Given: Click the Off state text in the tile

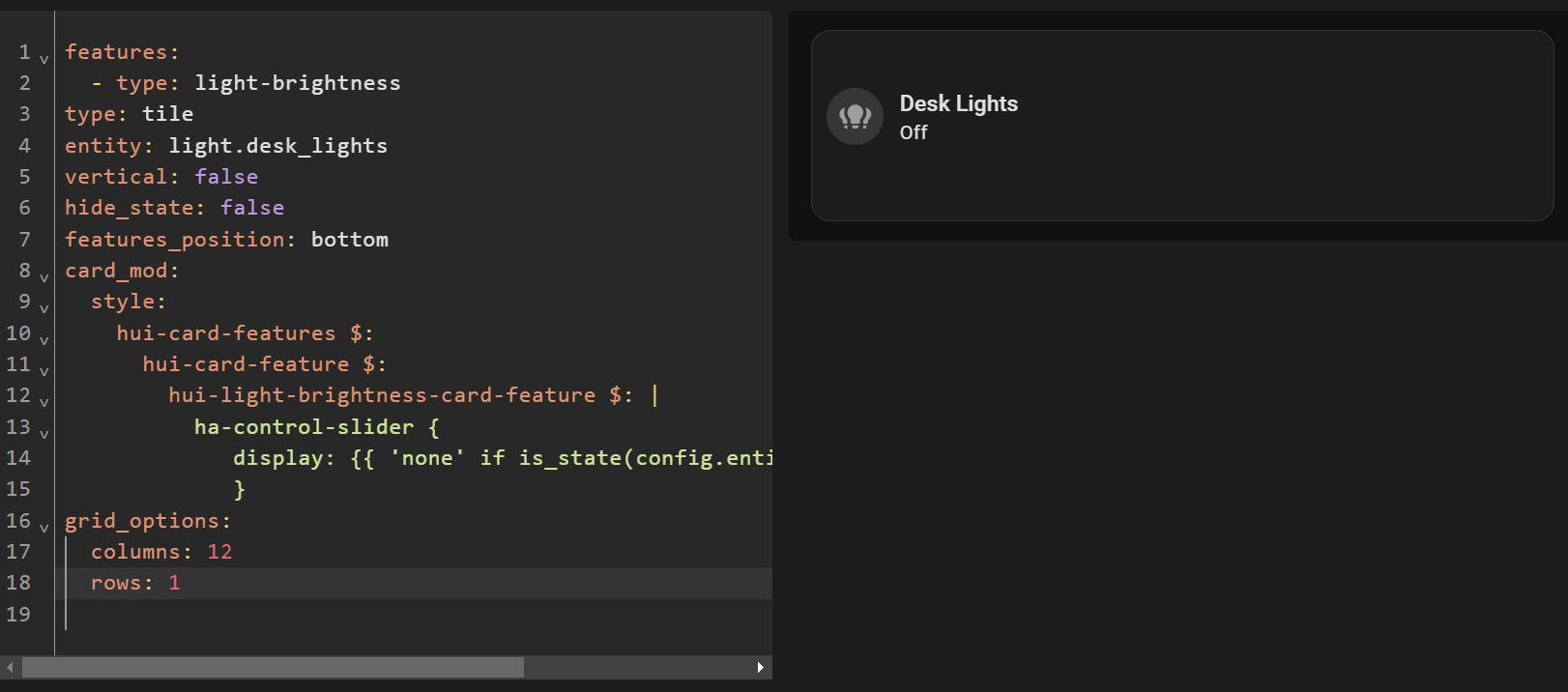Looking at the screenshot, I should (914, 132).
